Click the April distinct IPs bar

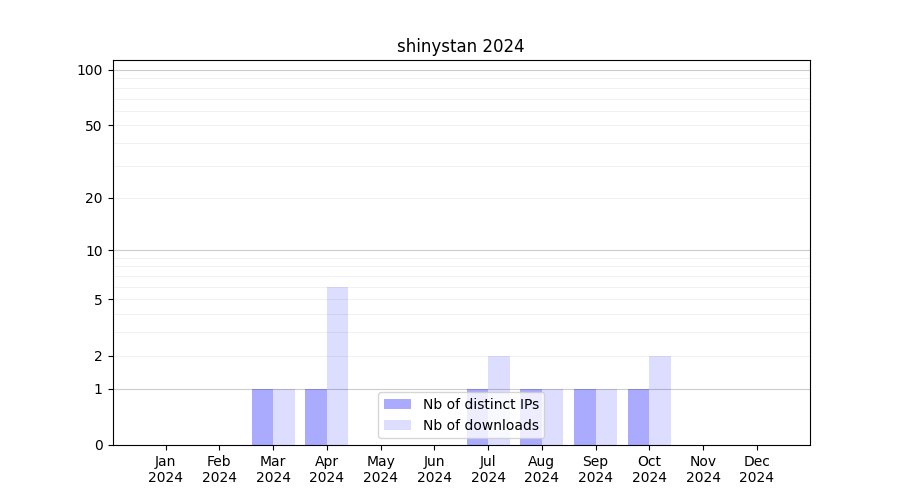316,417
